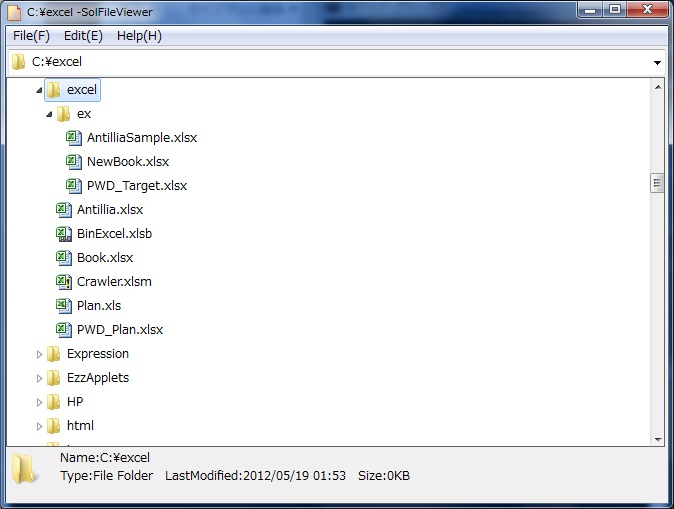Open the address bar path dropdown arrow
This screenshot has height=509, width=674.
click(x=657, y=63)
